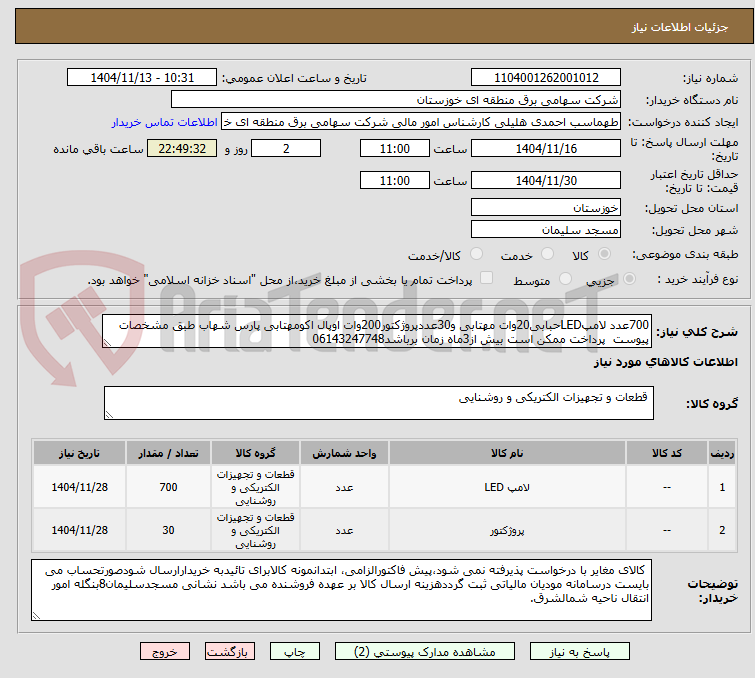Select the کالا/خدمت radio button

[476, 254]
